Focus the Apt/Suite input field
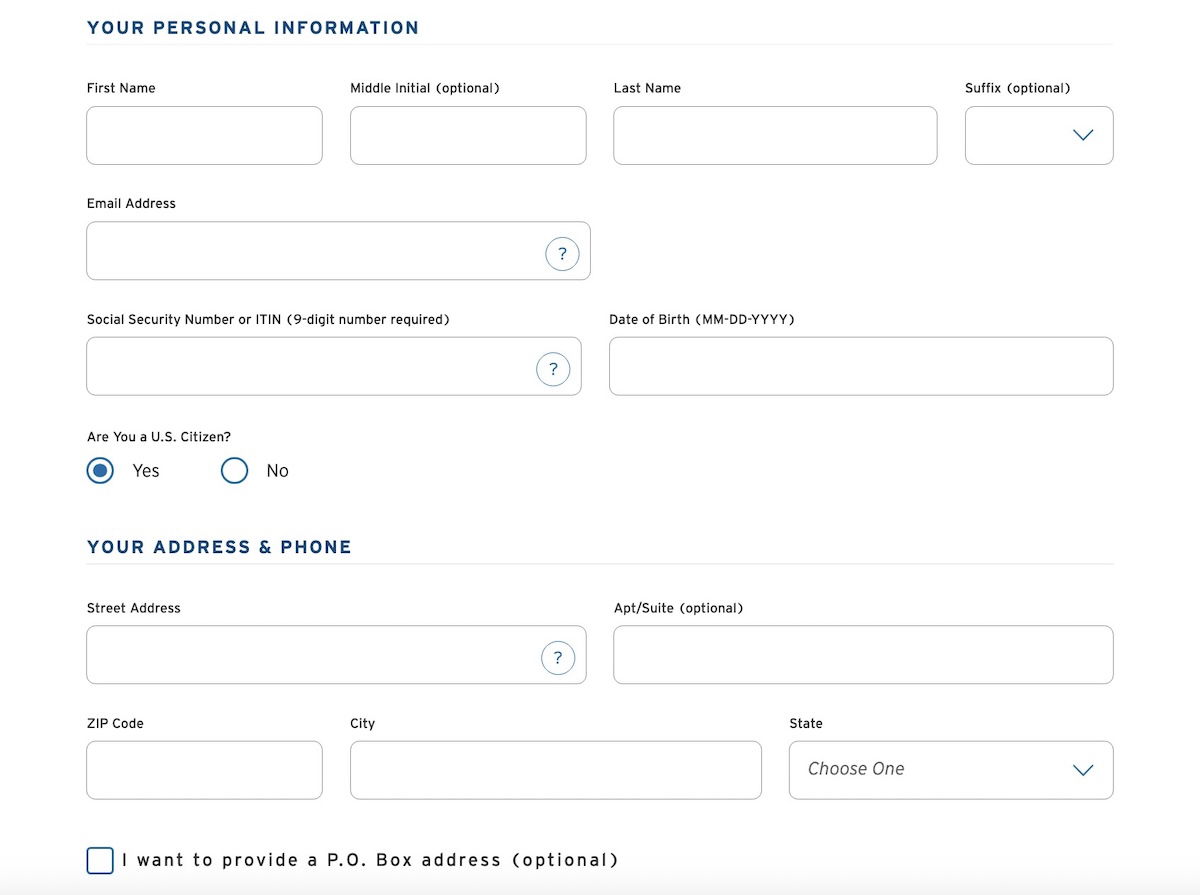The height and width of the screenshot is (895, 1200). pyautogui.click(x=863, y=655)
